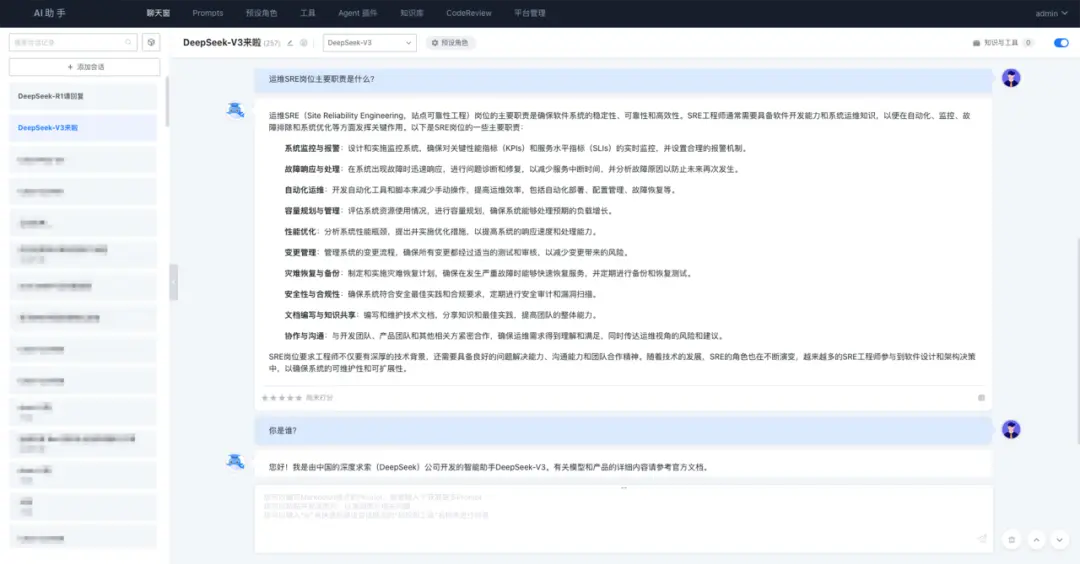Image resolution: width=1080 pixels, height=564 pixels.
Task: Click user avatar beside 你是谁? message
Action: [x=1011, y=430]
